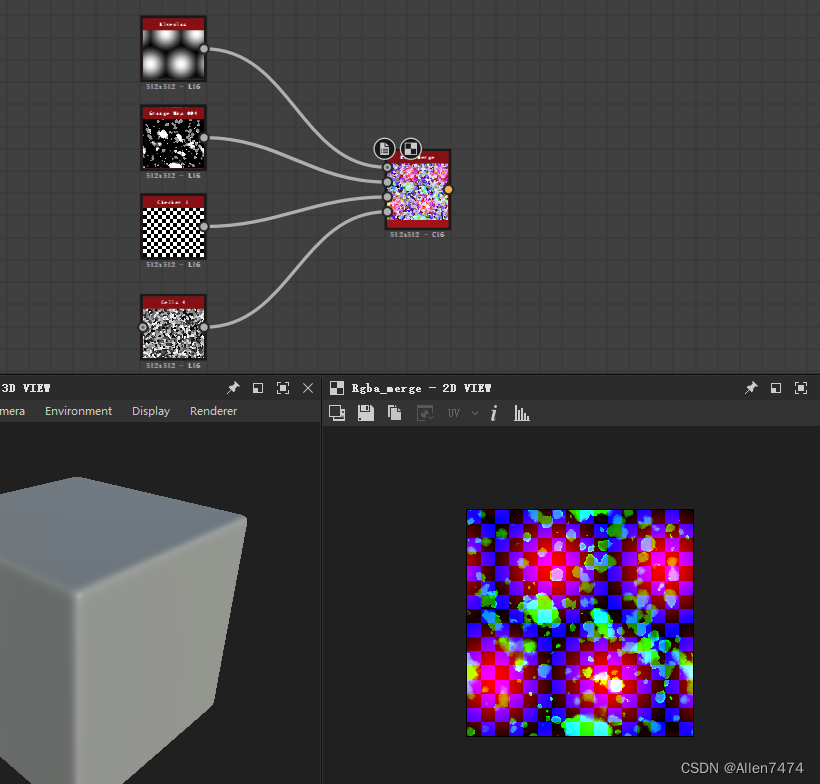This screenshot has width=820, height=784.
Task: Toggle UV display in 2D VIEW toolbar
Action: 453,413
